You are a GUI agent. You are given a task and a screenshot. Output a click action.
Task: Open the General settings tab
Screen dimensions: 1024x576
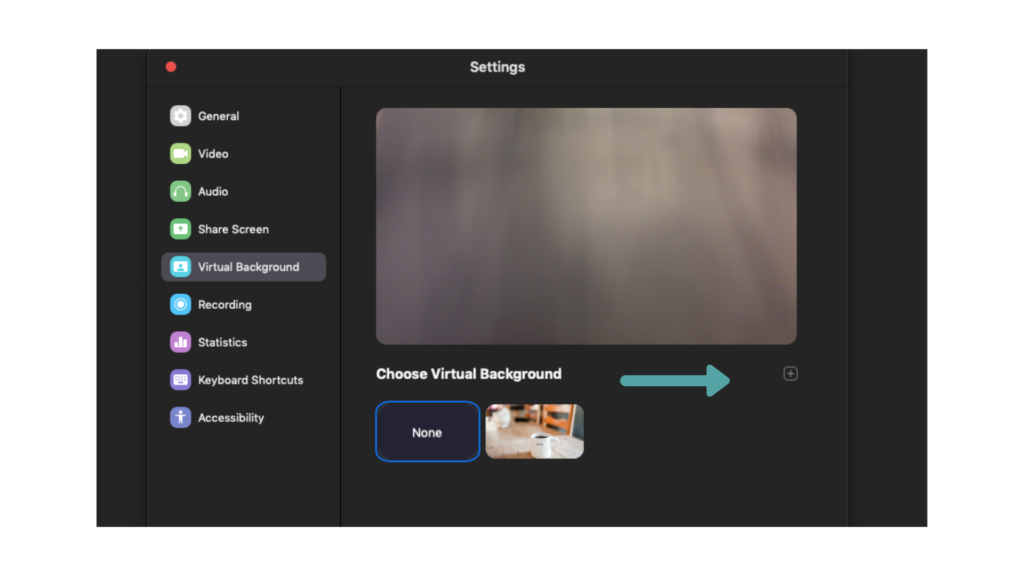pos(218,116)
